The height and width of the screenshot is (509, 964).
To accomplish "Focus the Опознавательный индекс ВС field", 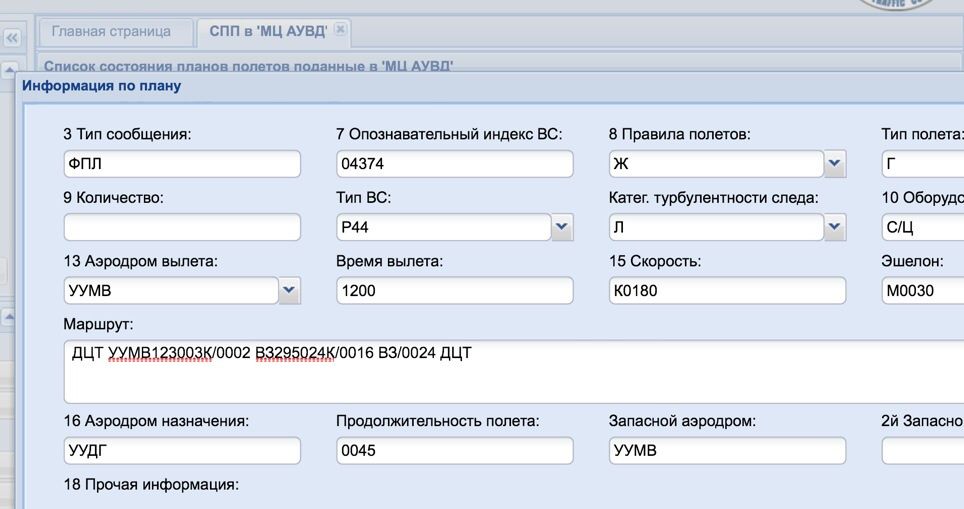I will tap(455, 164).
